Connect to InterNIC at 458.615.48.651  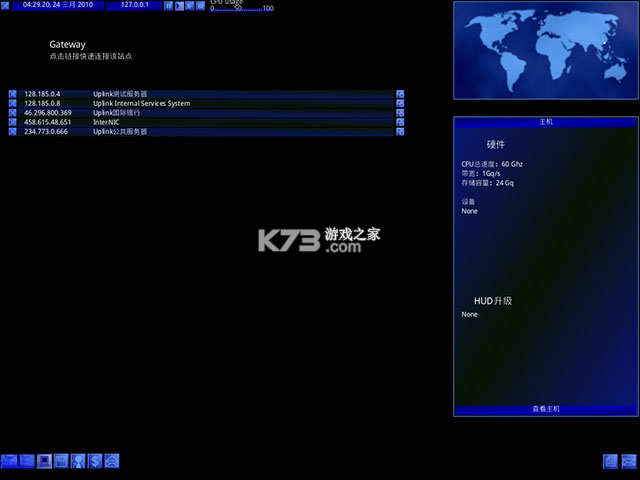tap(206, 122)
